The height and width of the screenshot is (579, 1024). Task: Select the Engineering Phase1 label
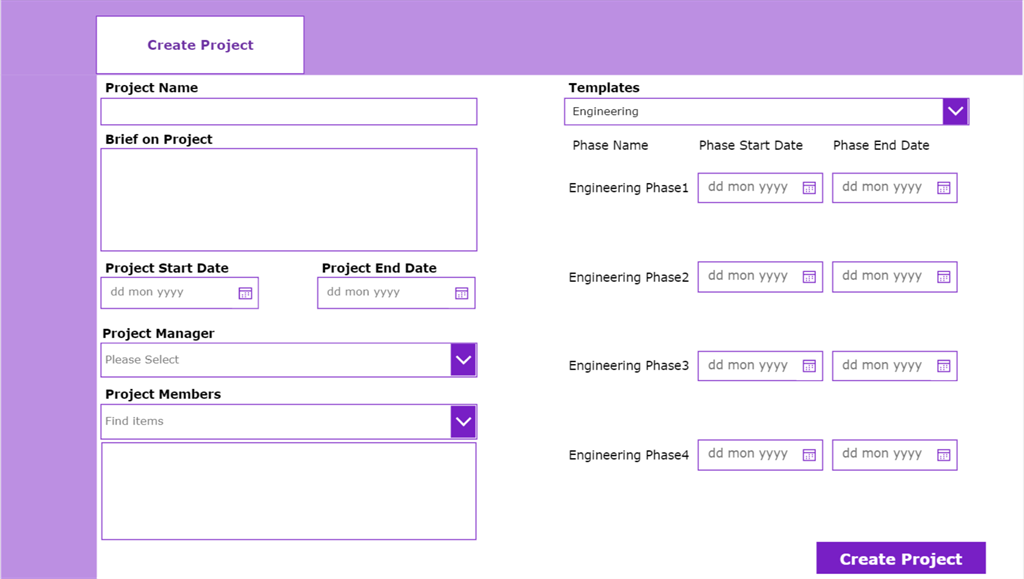[628, 188]
